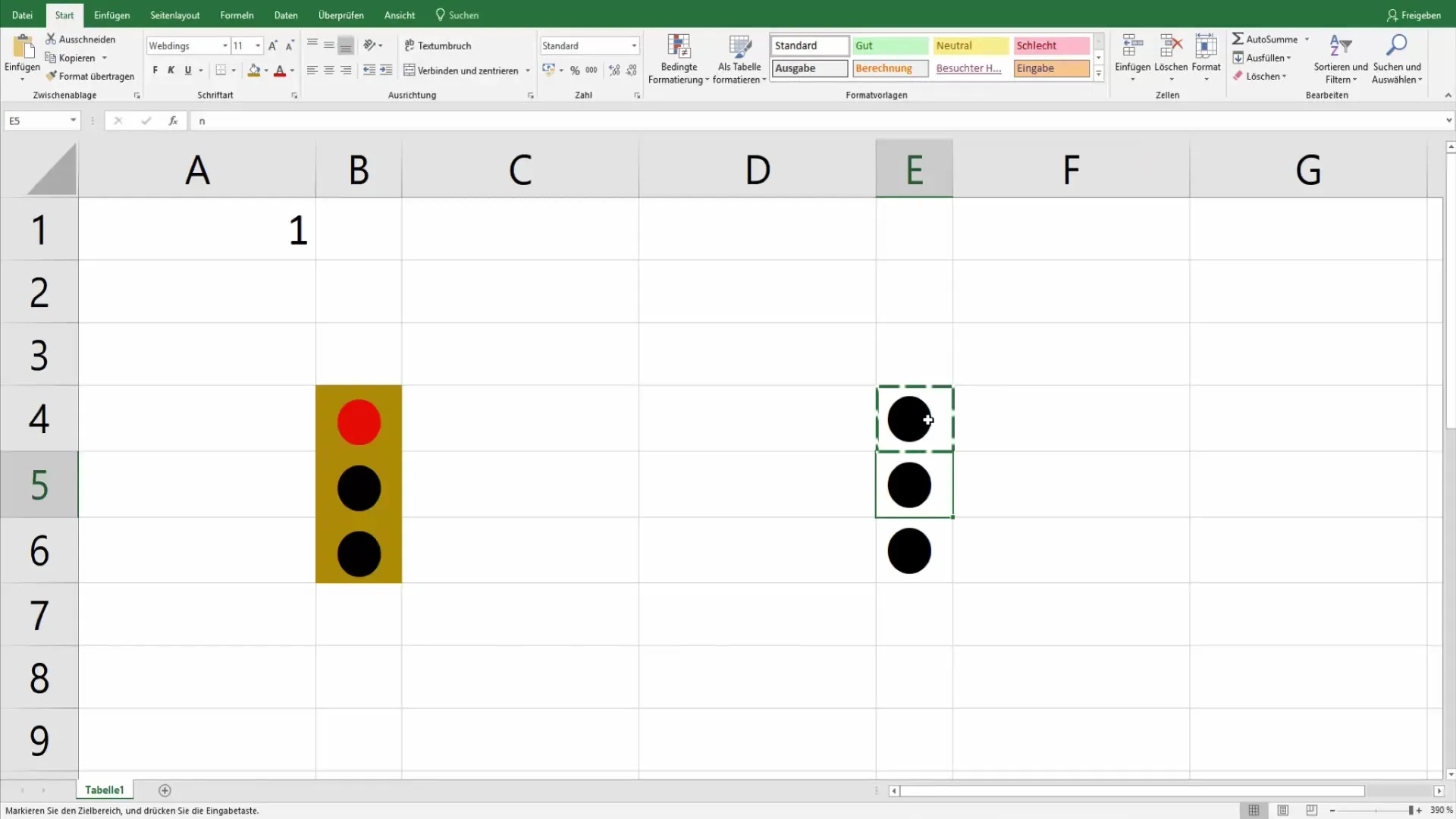Screen dimensions: 1456x819
Task: Decrease font size icon
Action: (x=290, y=45)
